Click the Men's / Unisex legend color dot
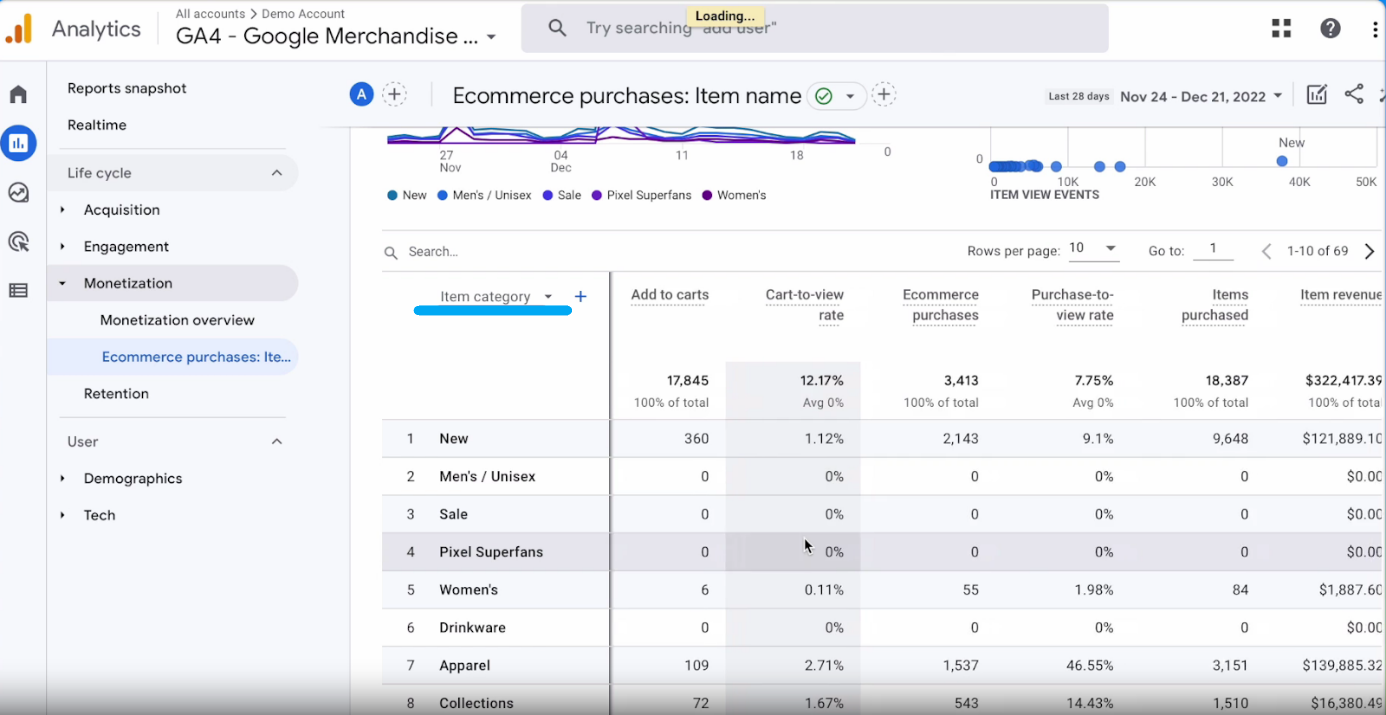The height and width of the screenshot is (715, 1386). (442, 195)
